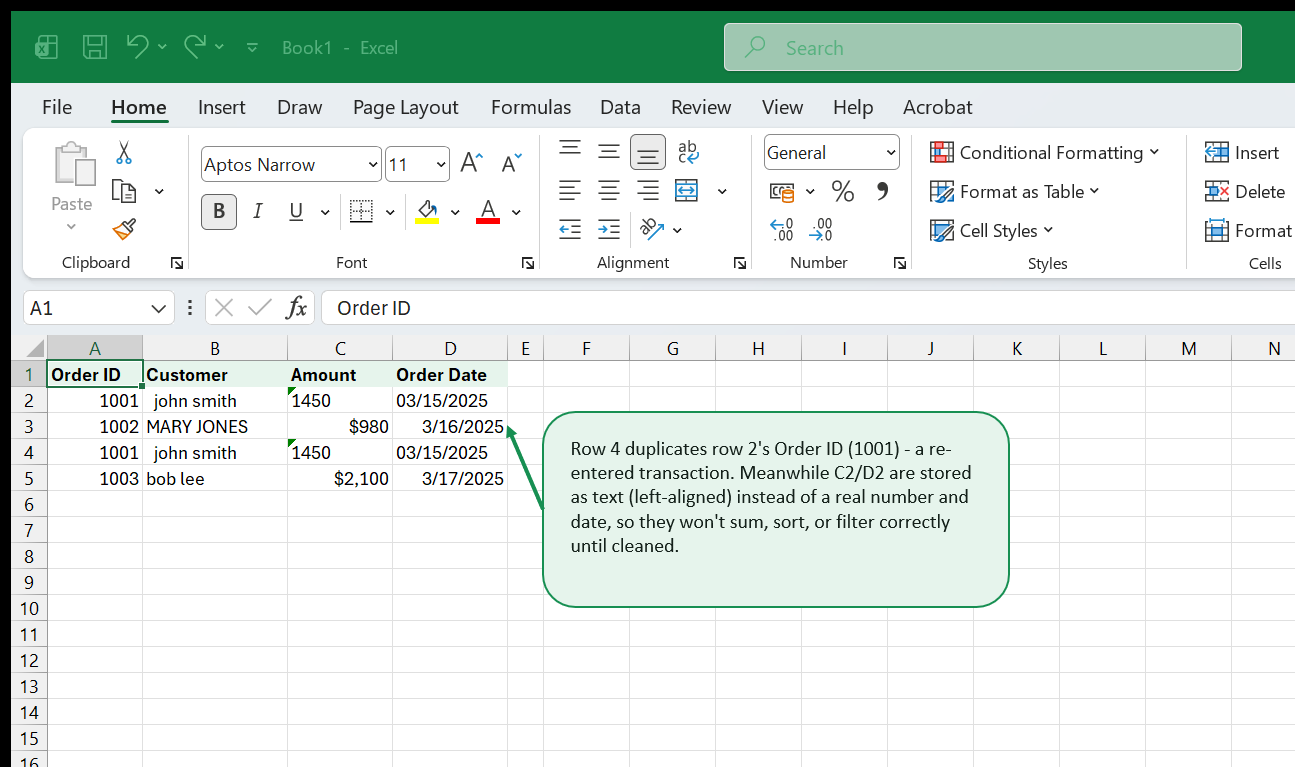Open the Format as Table dropdown
This screenshot has width=1295, height=767.
1014,191
